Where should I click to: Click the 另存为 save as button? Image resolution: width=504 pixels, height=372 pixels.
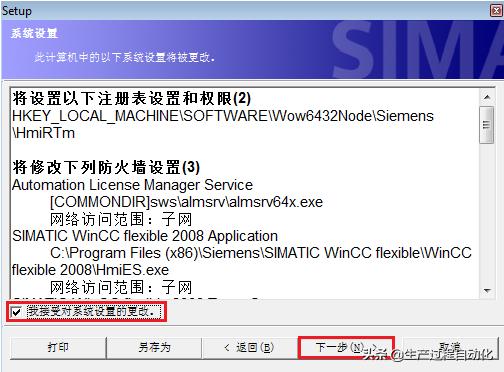pyautogui.click(x=154, y=348)
